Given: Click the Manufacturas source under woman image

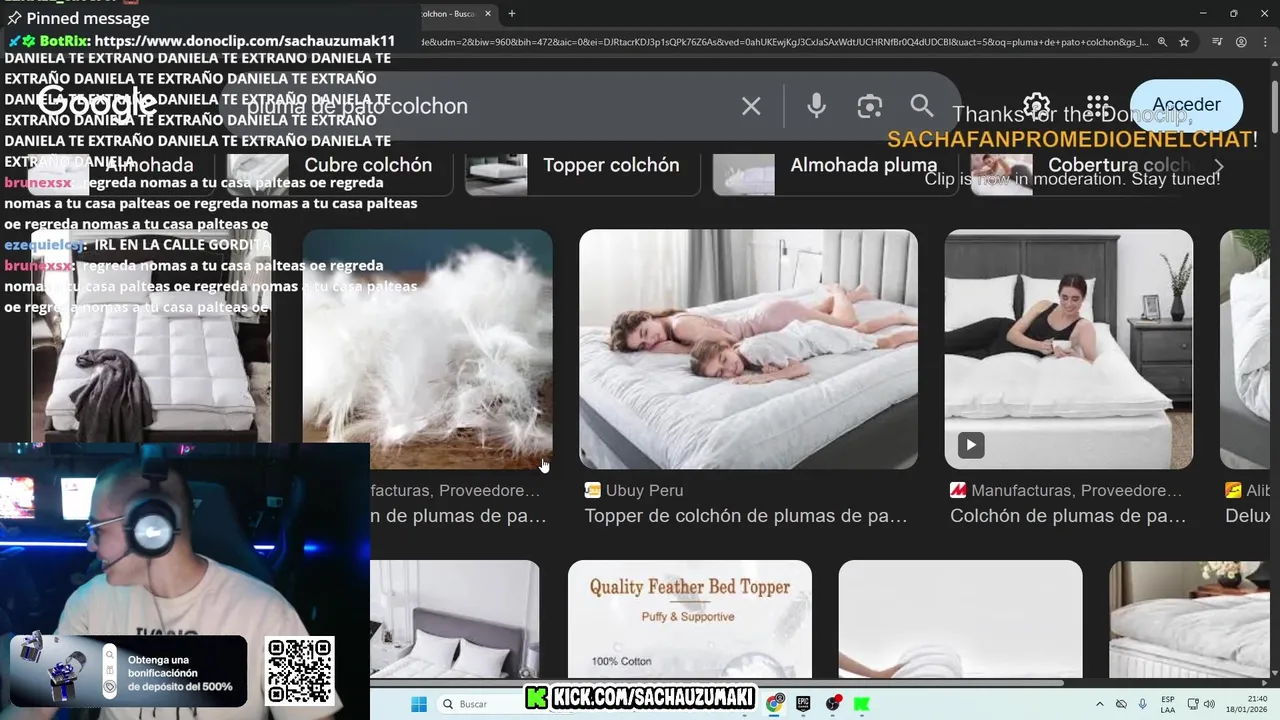Looking at the screenshot, I should click(1066, 490).
